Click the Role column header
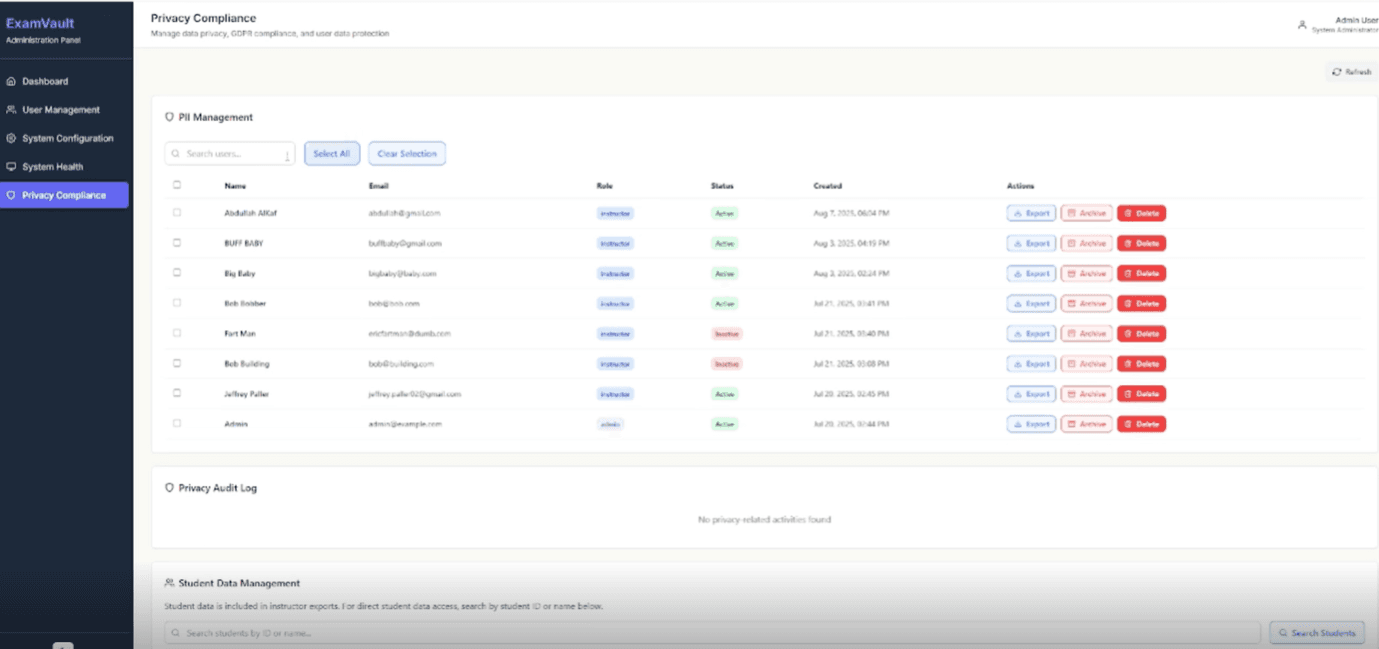Image resolution: width=1379 pixels, height=649 pixels. tap(604, 186)
